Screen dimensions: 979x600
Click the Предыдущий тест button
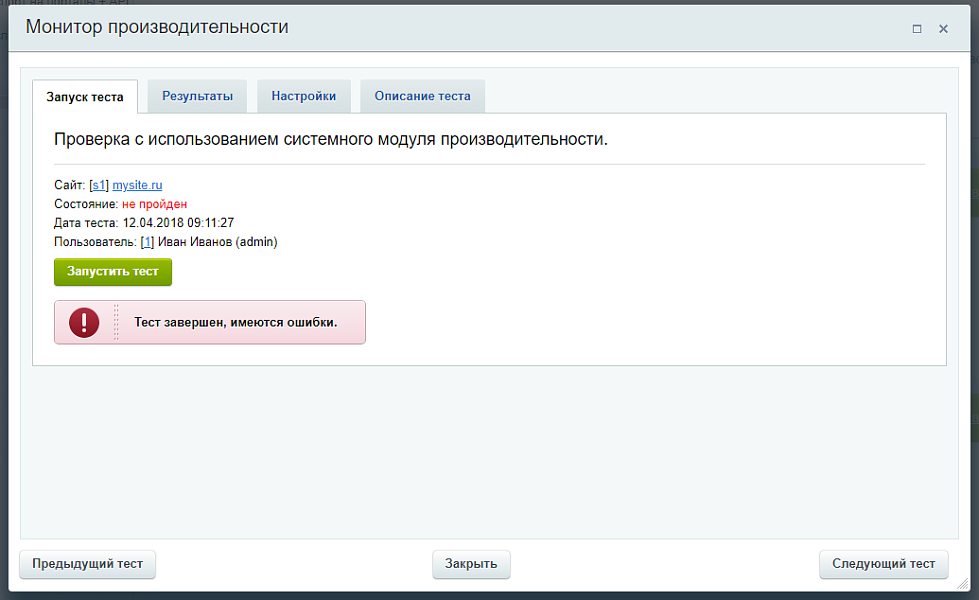(x=88, y=564)
